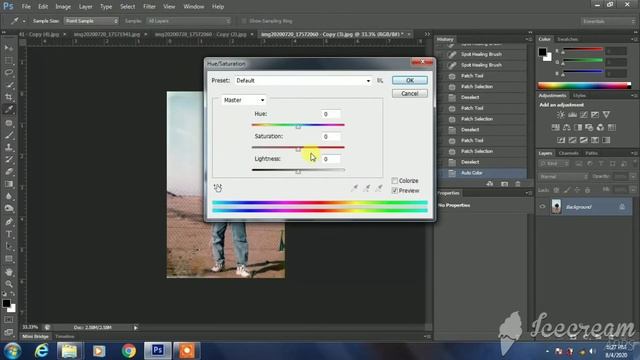Click Cancel in the Hue/Saturation dialog
The width and height of the screenshot is (640, 360).
pos(410,93)
